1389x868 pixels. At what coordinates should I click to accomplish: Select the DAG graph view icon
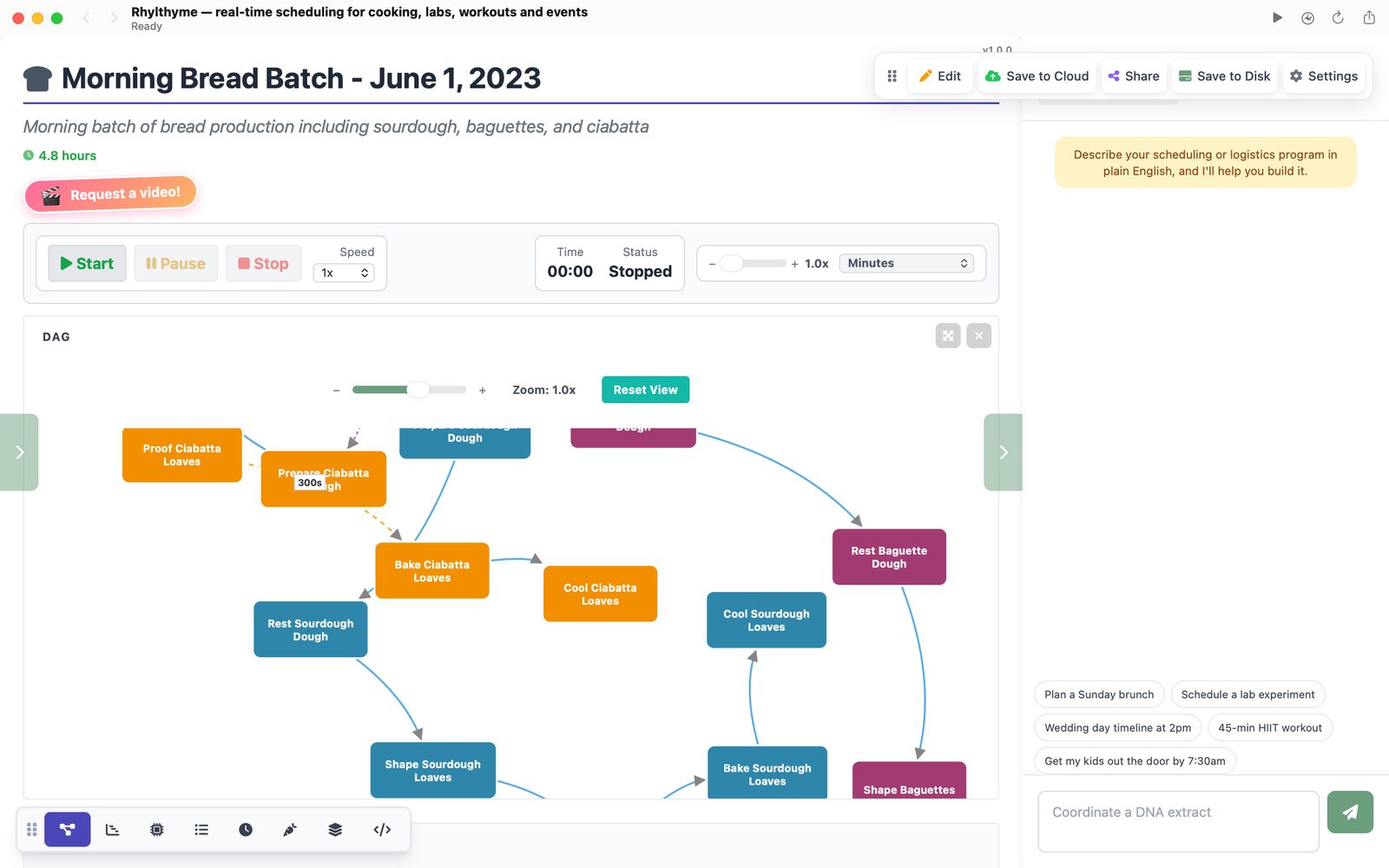(68, 830)
